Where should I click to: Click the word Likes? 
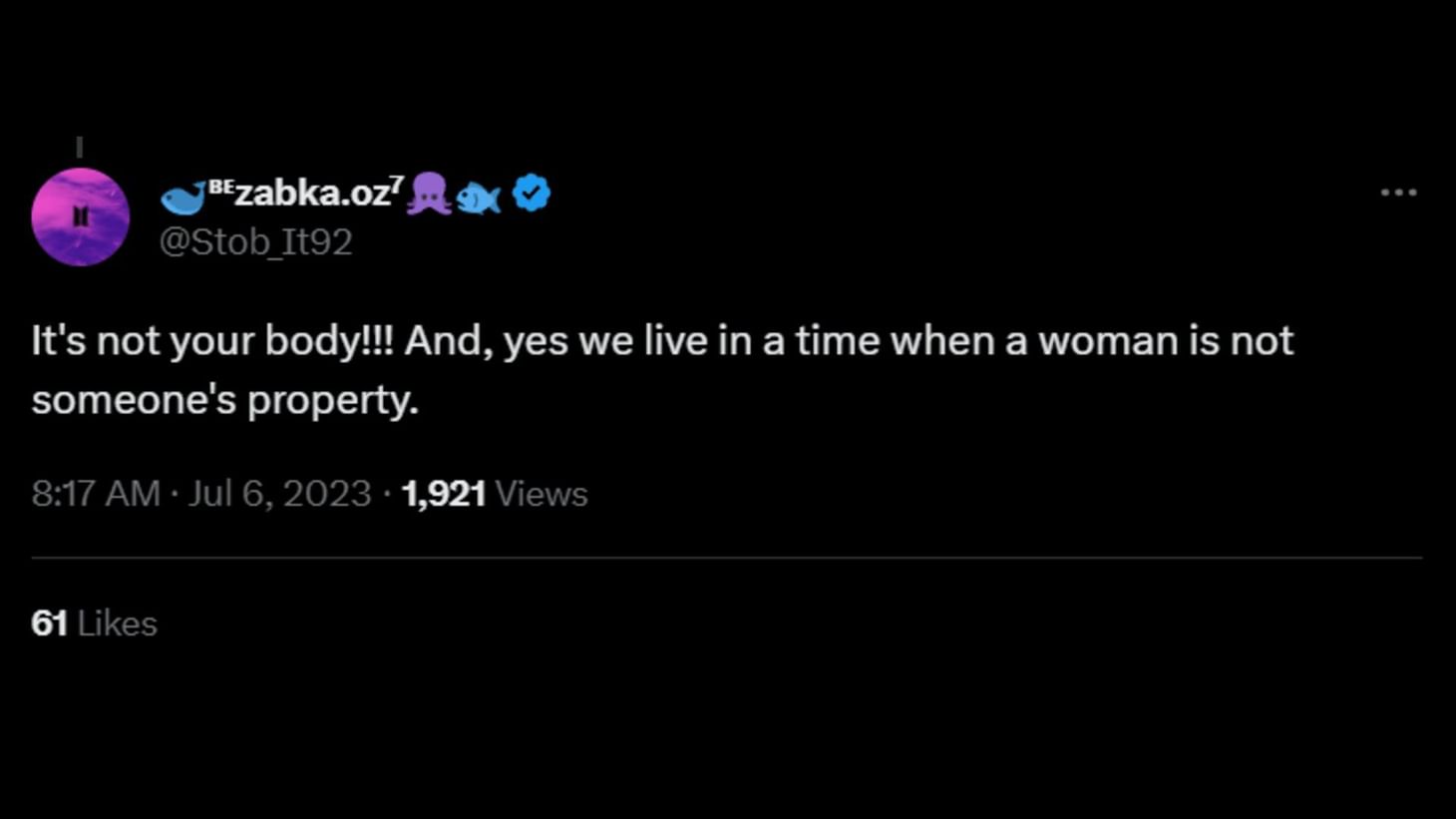(x=118, y=623)
